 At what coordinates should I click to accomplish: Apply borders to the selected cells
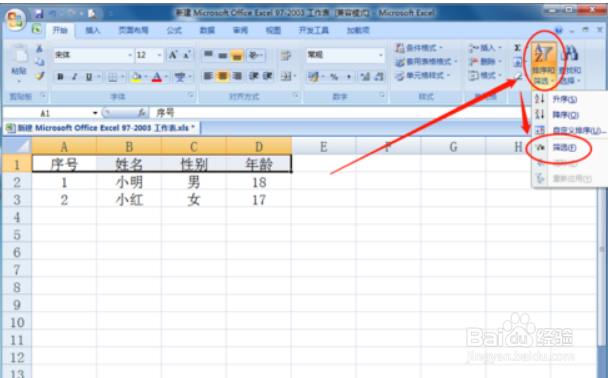(x=112, y=77)
